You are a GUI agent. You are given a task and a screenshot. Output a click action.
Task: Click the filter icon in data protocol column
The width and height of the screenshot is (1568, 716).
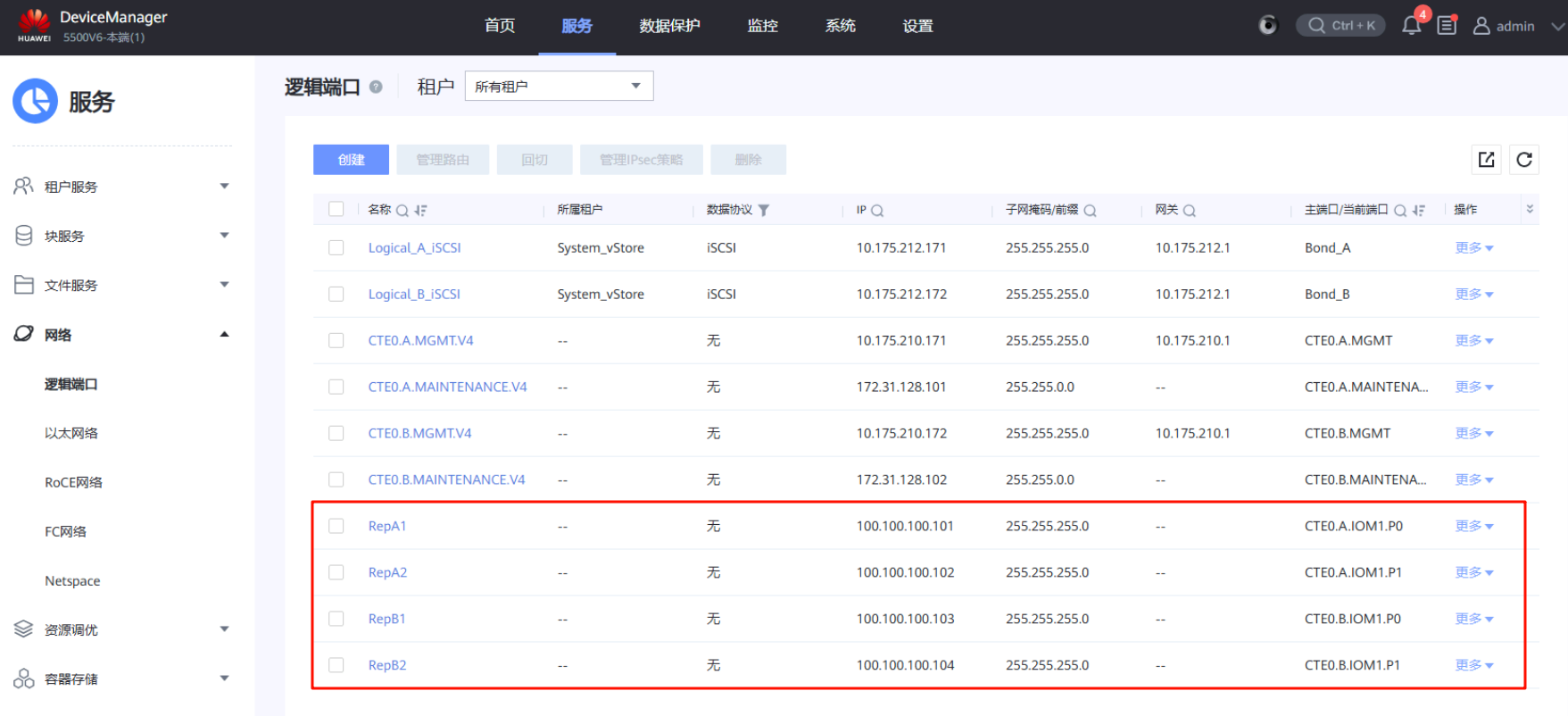coord(763,211)
